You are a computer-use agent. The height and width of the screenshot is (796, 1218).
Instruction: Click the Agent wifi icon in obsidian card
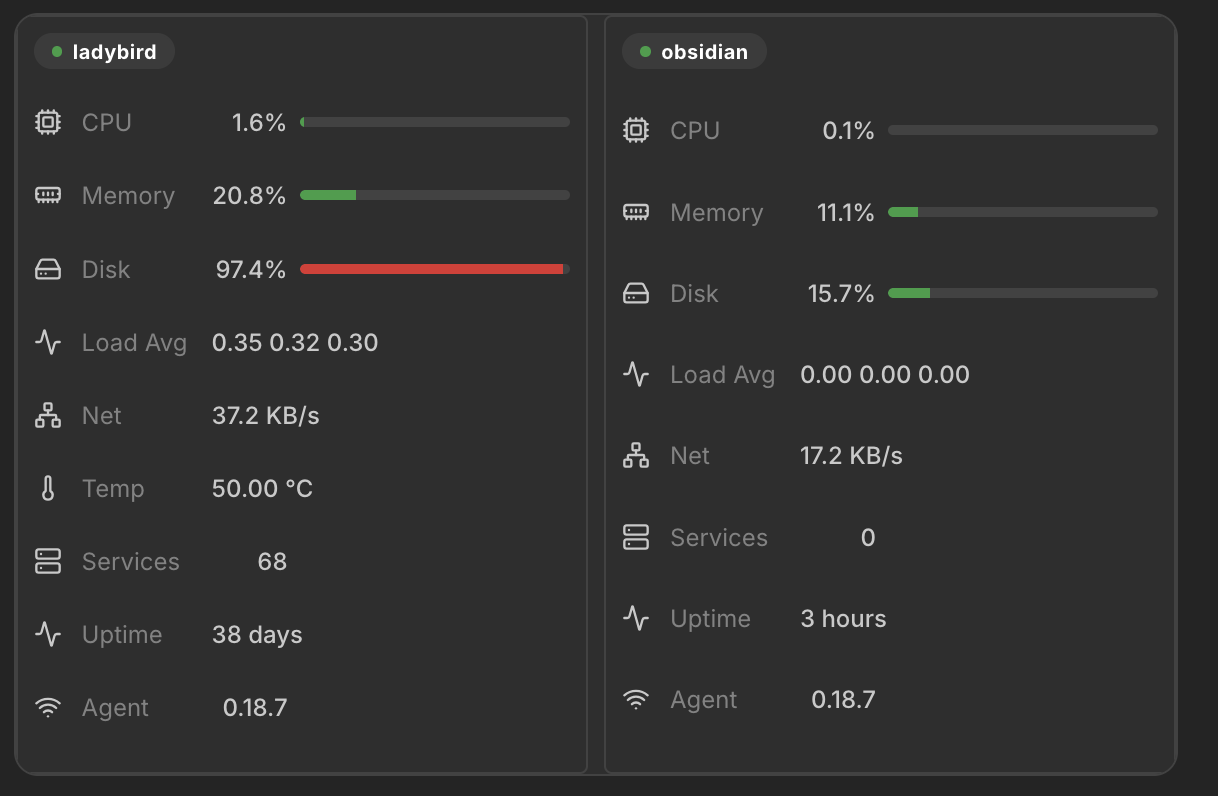pyautogui.click(x=636, y=699)
